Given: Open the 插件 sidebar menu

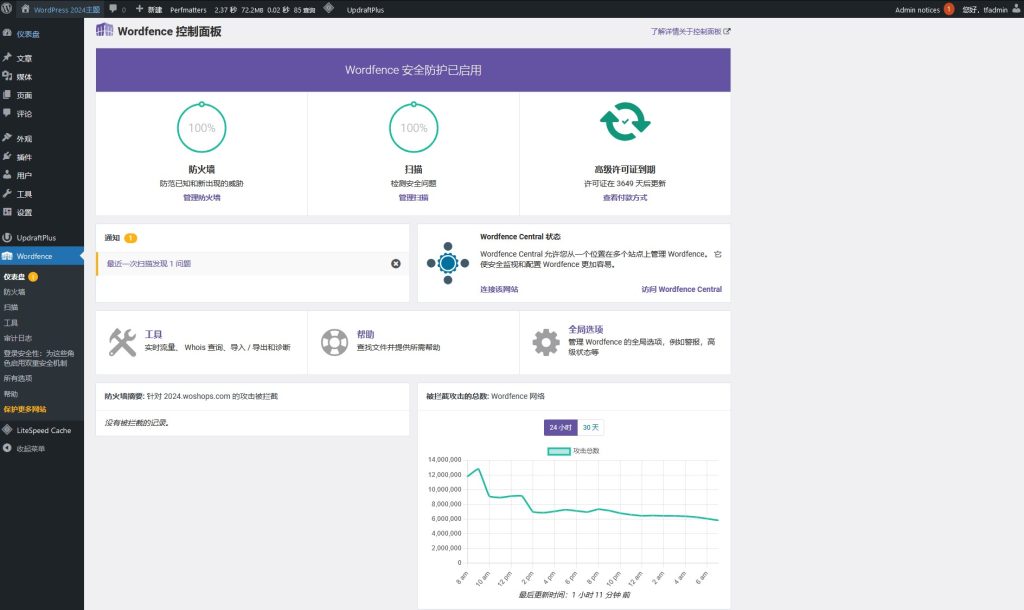Looking at the screenshot, I should click(x=25, y=157).
